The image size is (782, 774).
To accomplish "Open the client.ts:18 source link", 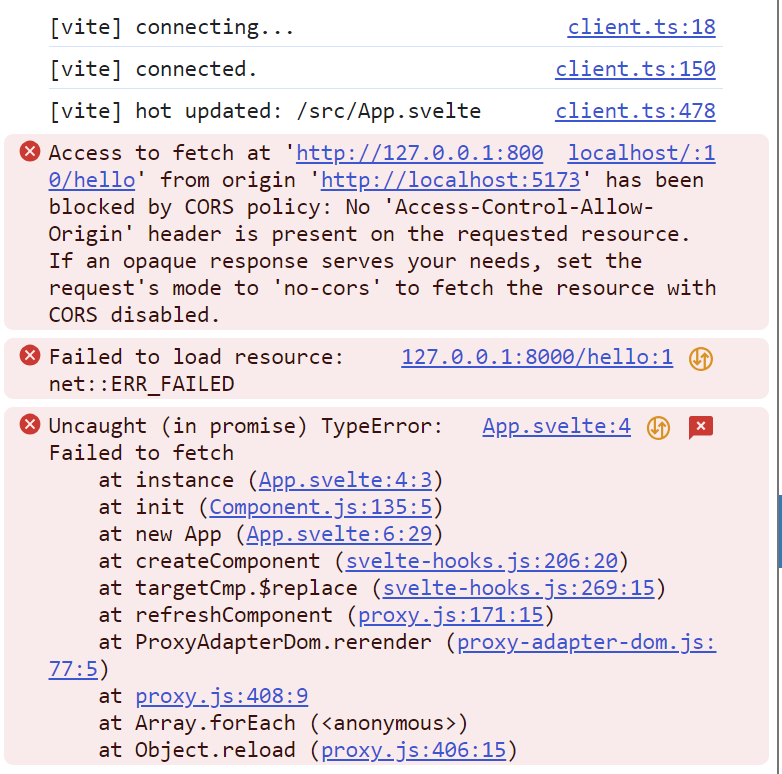I will pos(641,27).
